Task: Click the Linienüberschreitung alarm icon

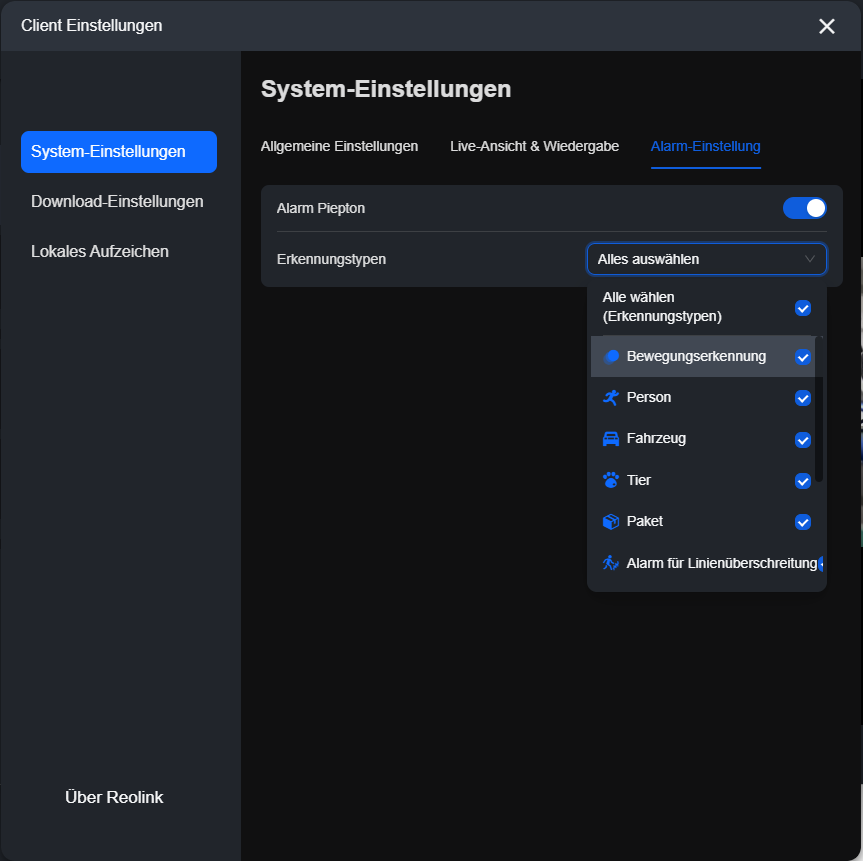Action: tap(611, 563)
